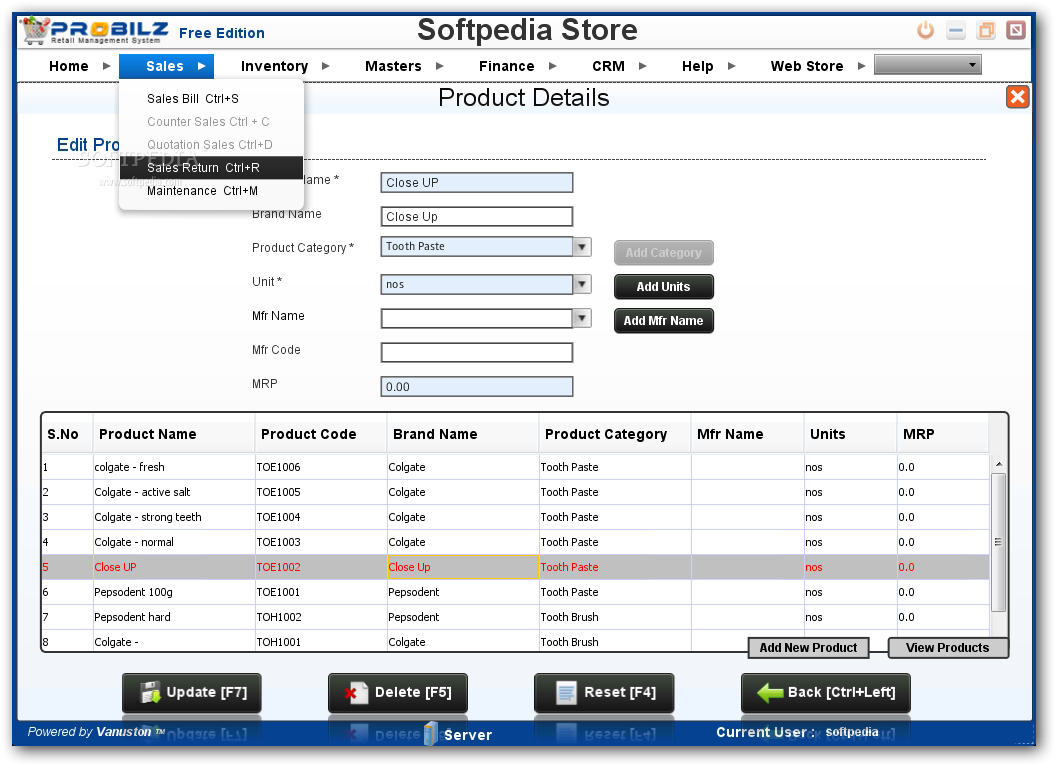Click the power/logout icon in title bar

click(x=925, y=30)
